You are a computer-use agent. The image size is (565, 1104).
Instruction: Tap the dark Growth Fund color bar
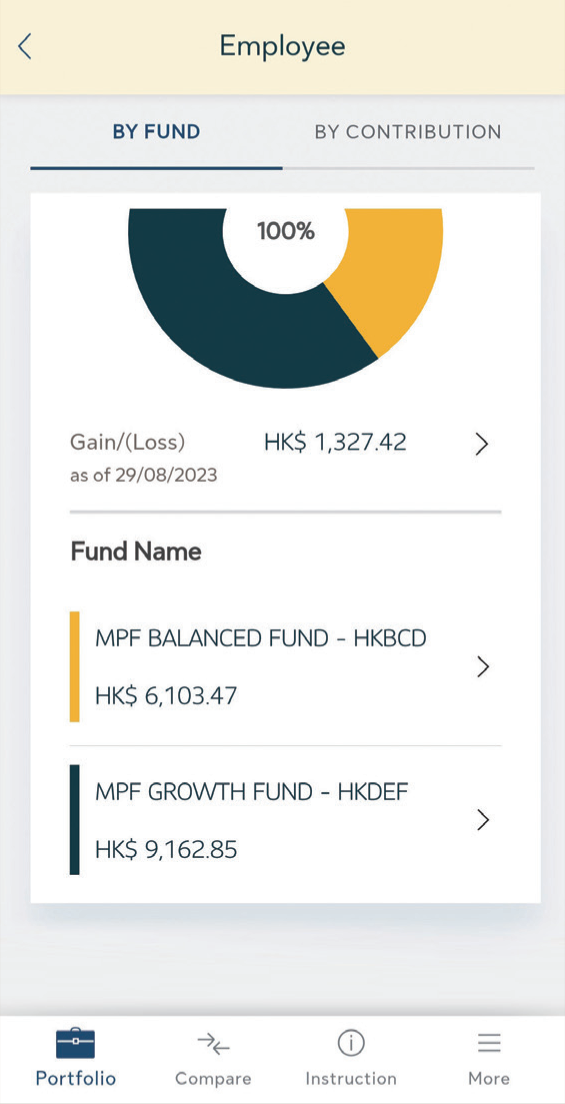point(75,820)
